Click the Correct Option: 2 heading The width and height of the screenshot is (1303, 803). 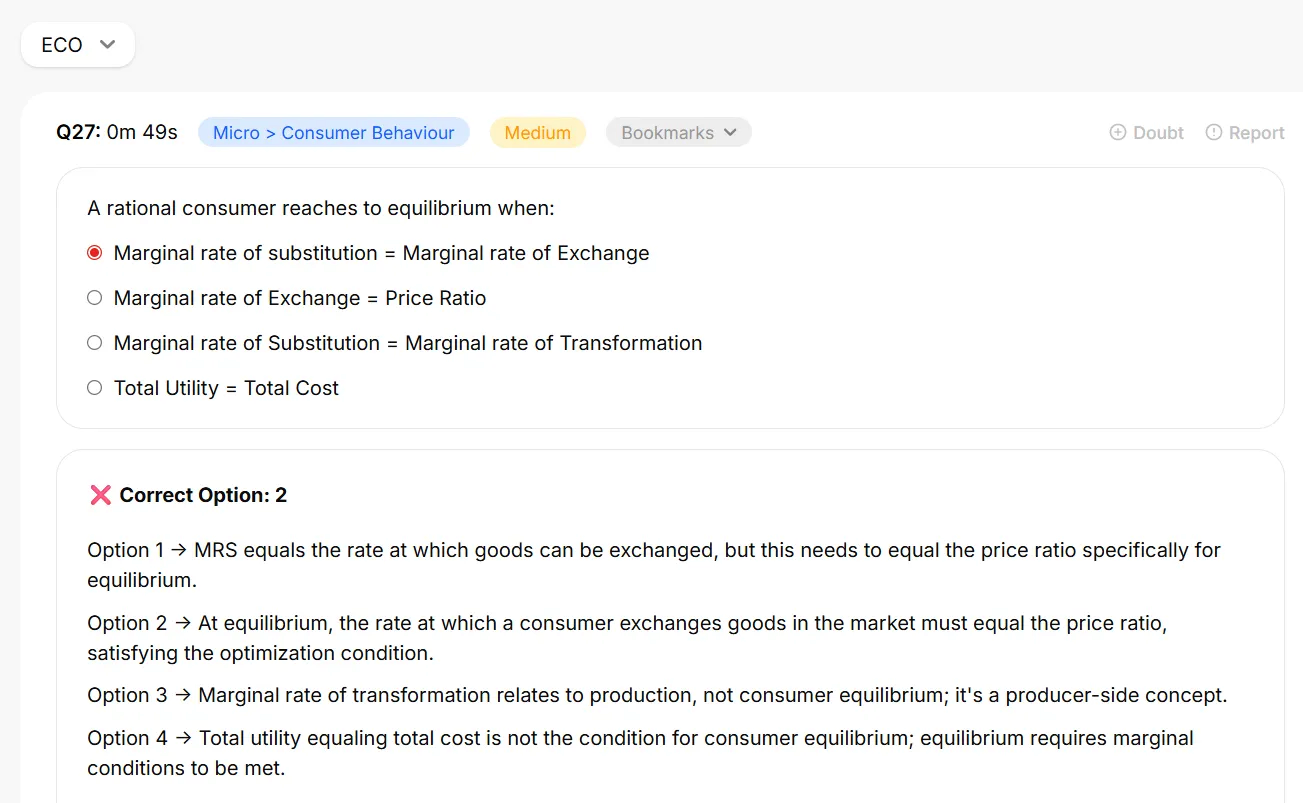(203, 495)
